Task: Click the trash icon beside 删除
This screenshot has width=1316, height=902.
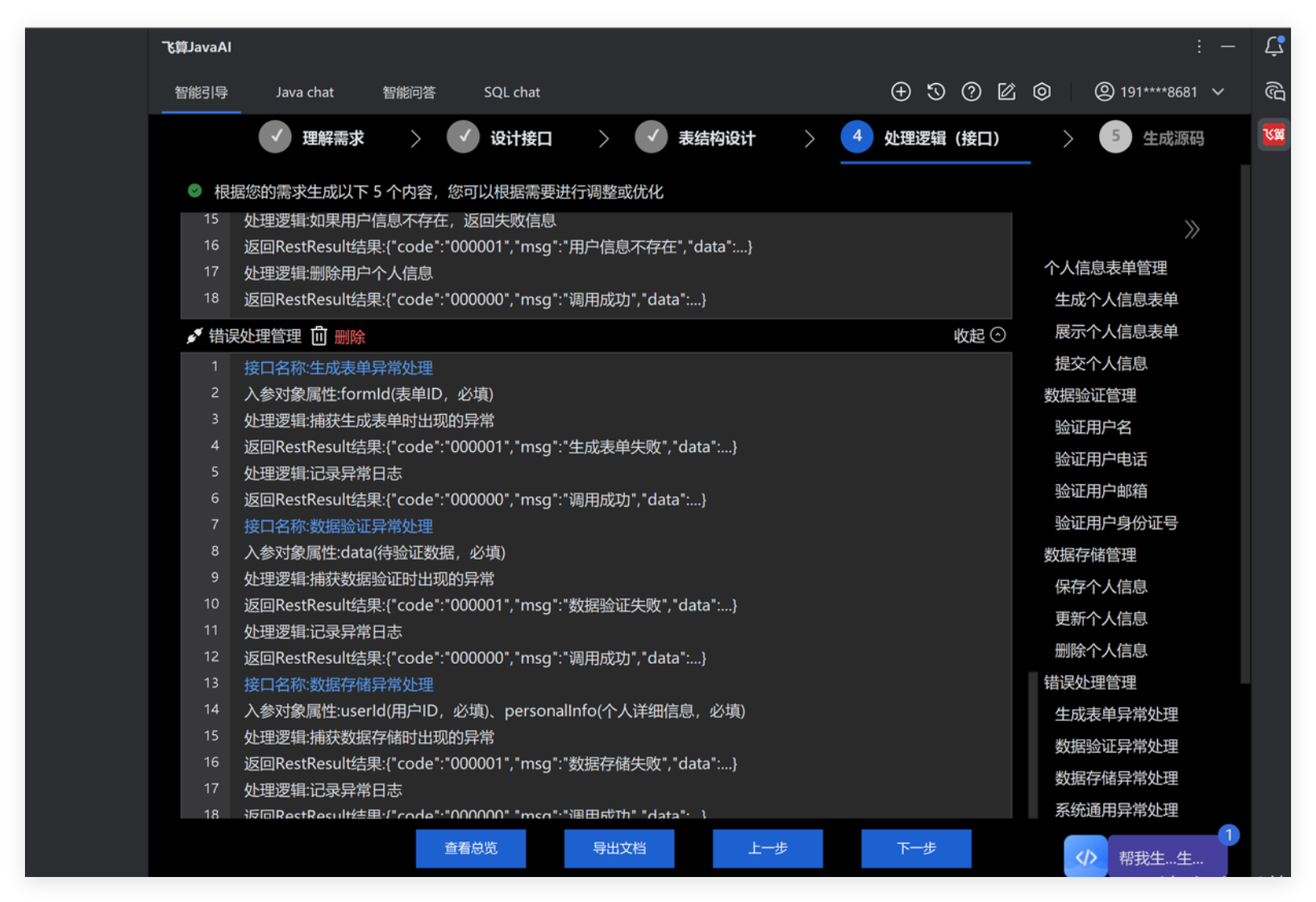Action: 319,336
